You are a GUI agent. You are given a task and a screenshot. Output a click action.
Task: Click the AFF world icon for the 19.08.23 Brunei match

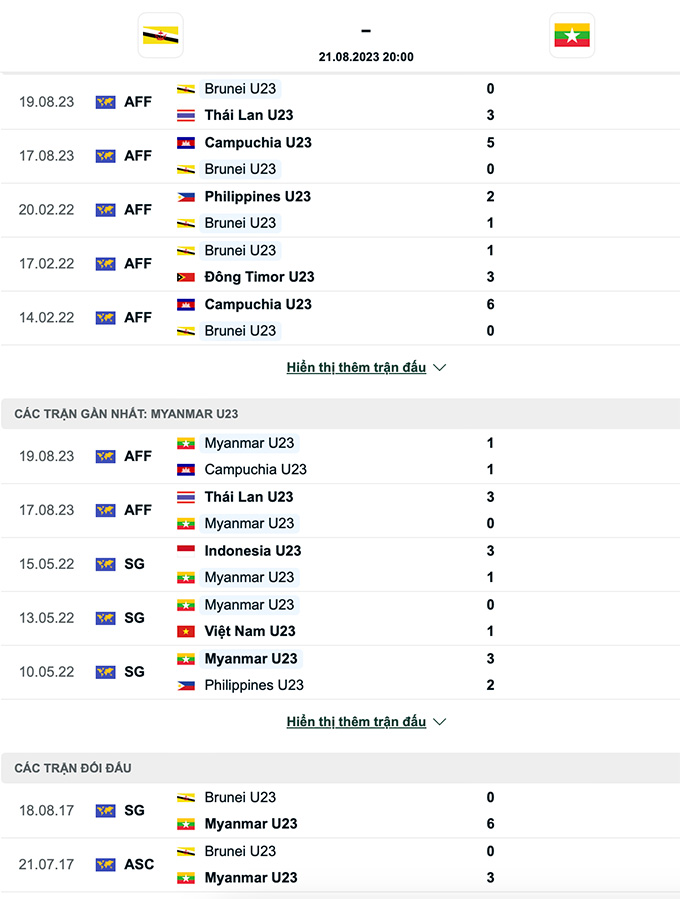pyautogui.click(x=105, y=102)
